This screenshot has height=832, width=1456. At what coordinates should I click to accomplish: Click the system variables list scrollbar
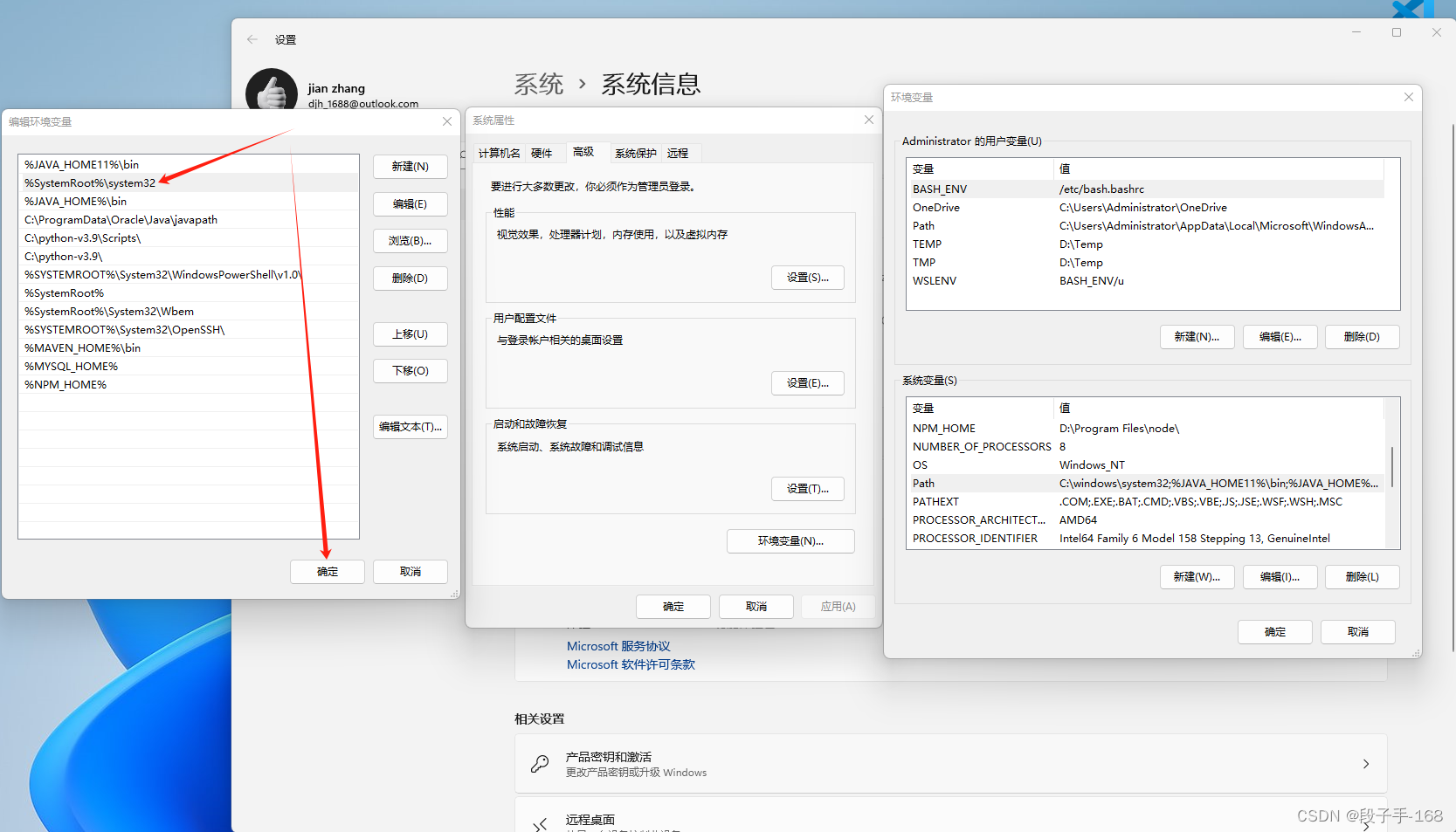[1392, 468]
